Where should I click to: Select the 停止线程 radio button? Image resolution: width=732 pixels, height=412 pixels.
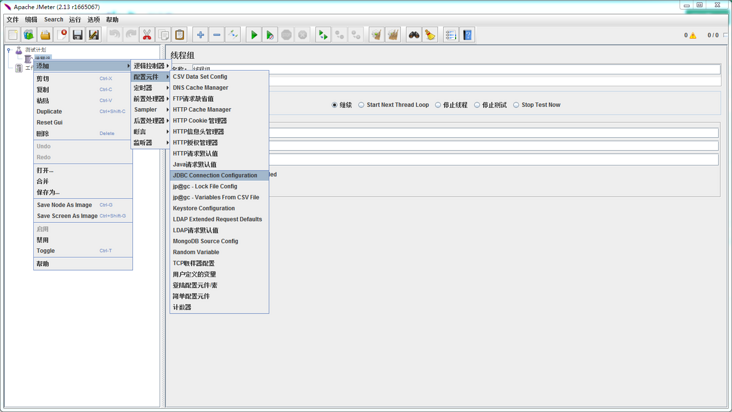(x=438, y=105)
